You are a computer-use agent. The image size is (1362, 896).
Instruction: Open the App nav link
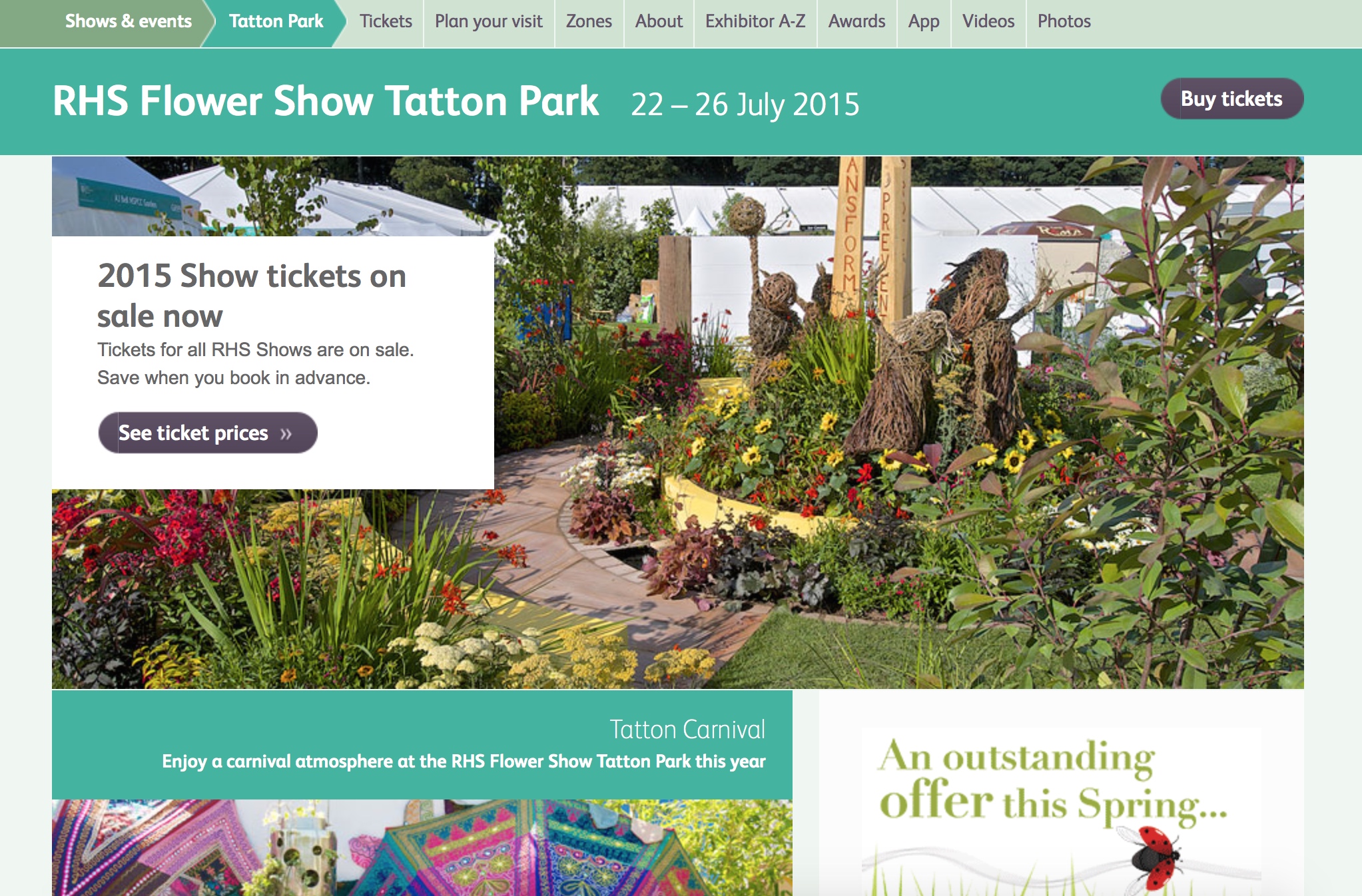[924, 21]
